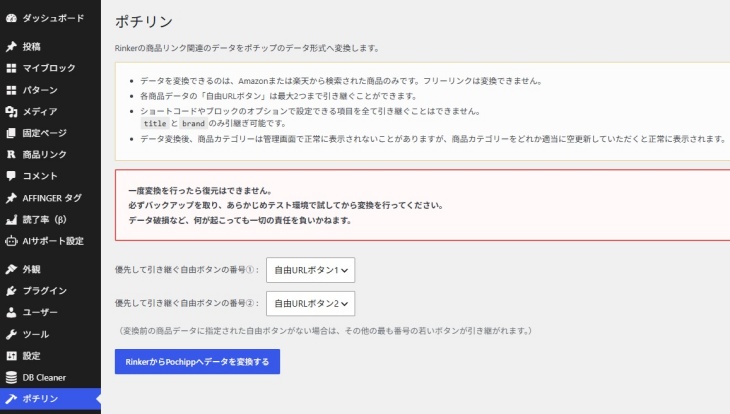Click label 優先して引き継ぐ自由ボタンの番号②
Screen dimensions: 730x414
[x=187, y=303]
